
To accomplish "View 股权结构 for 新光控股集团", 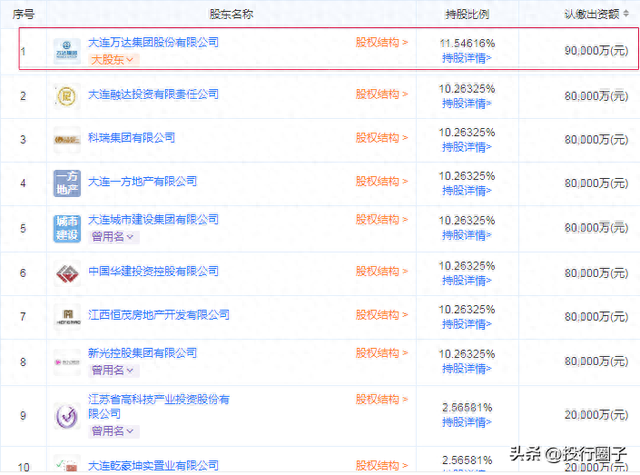I will 382,353.
